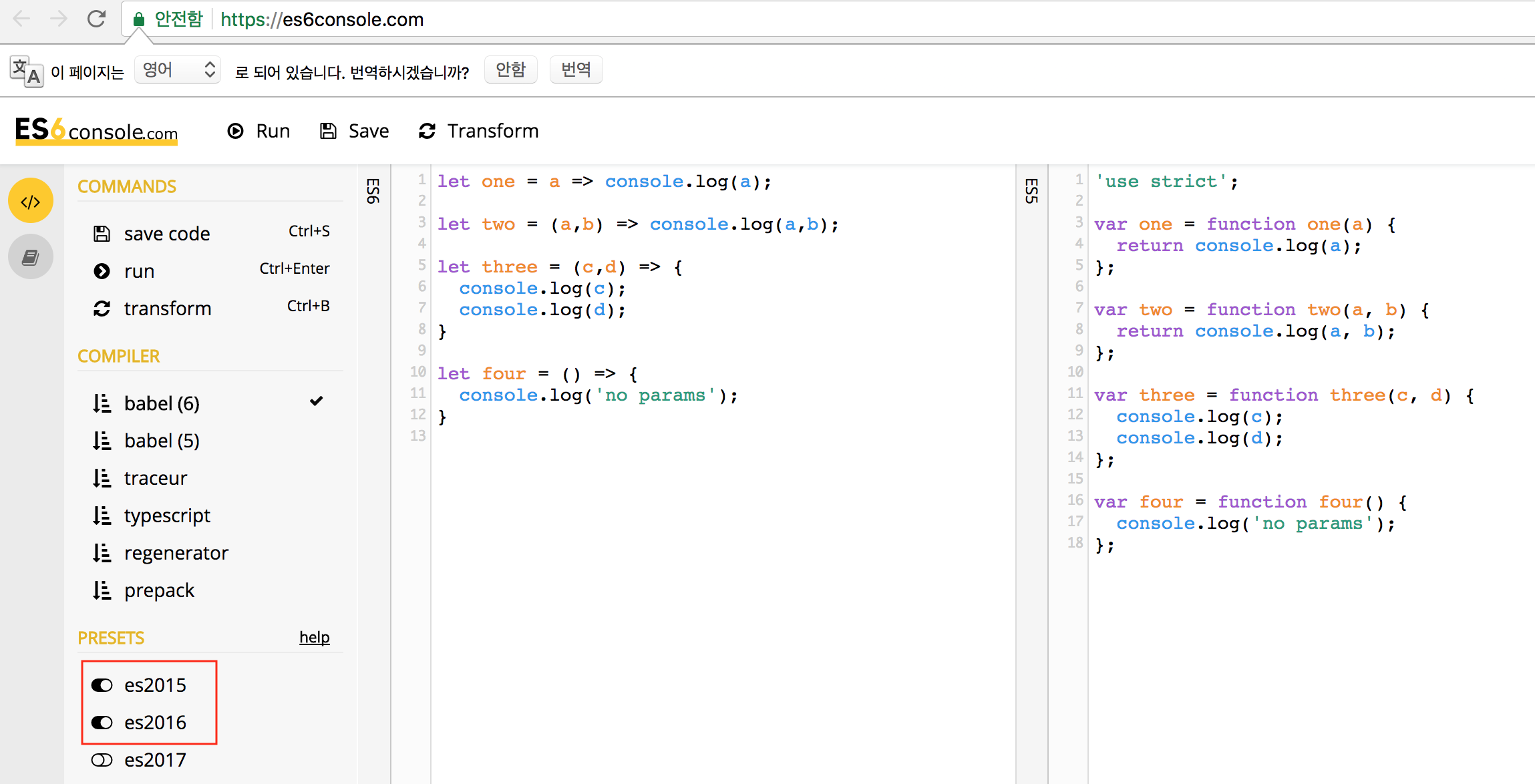Click the browser forward arrow
This screenshot has height=784, width=1535.
[59, 19]
